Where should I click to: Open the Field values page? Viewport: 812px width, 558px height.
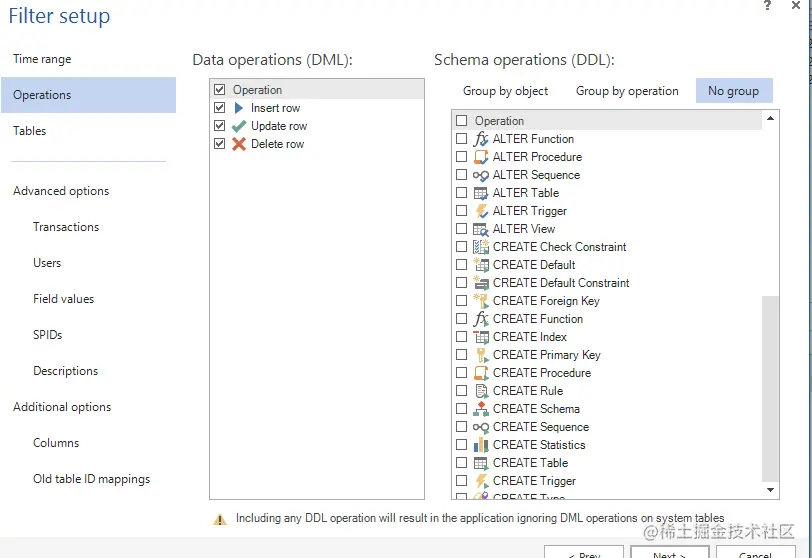[x=64, y=299]
